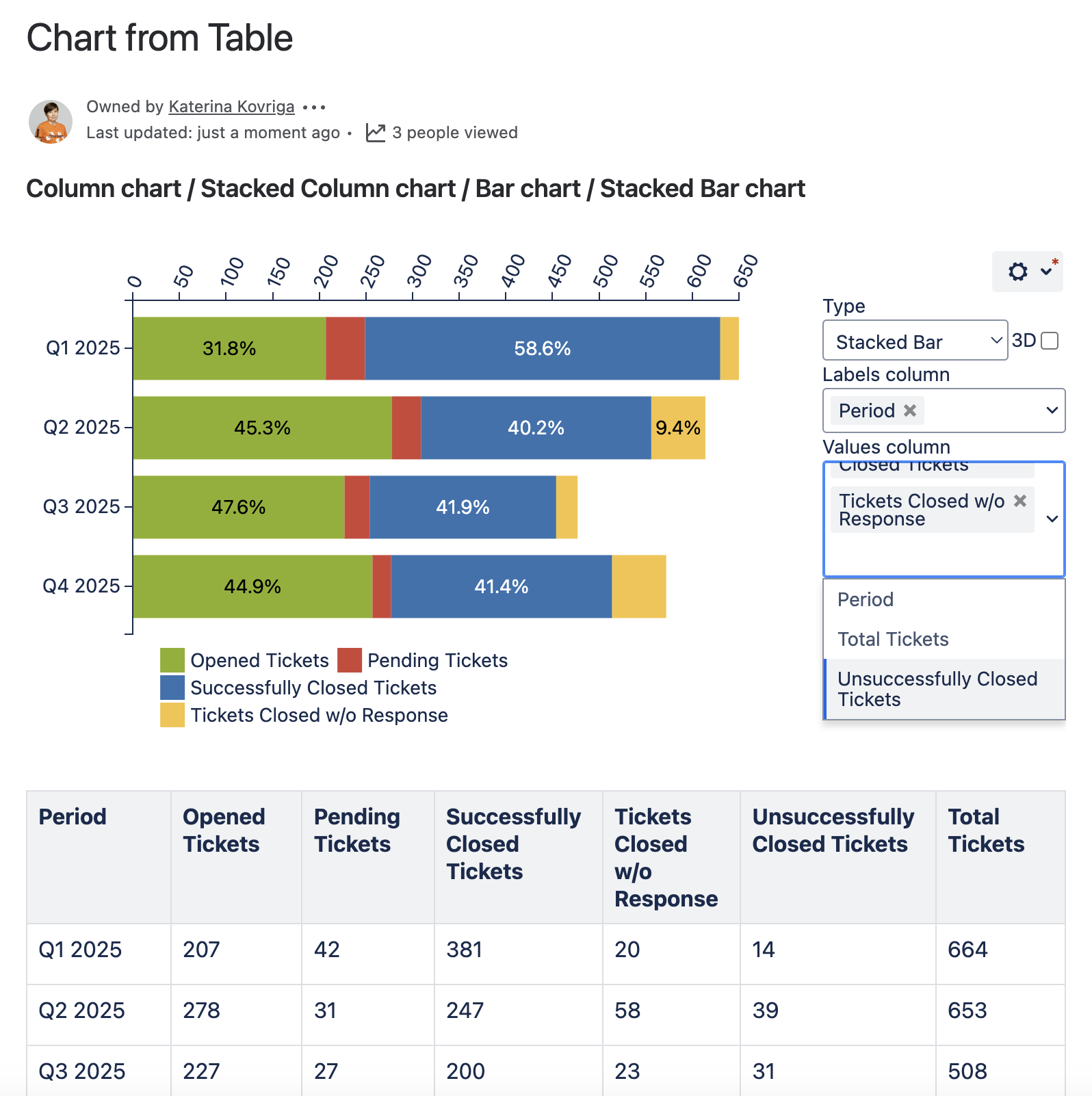1092x1096 pixels.
Task: Toggle the red Pending Tickets legend swatch
Action: (350, 660)
